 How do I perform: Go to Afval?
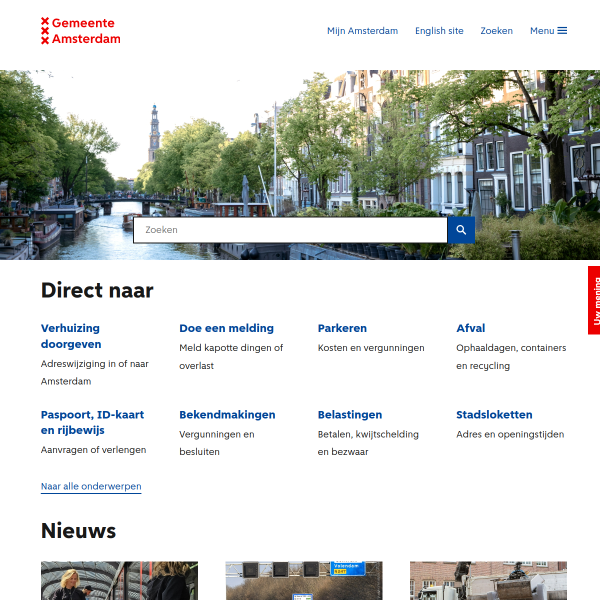(x=471, y=328)
